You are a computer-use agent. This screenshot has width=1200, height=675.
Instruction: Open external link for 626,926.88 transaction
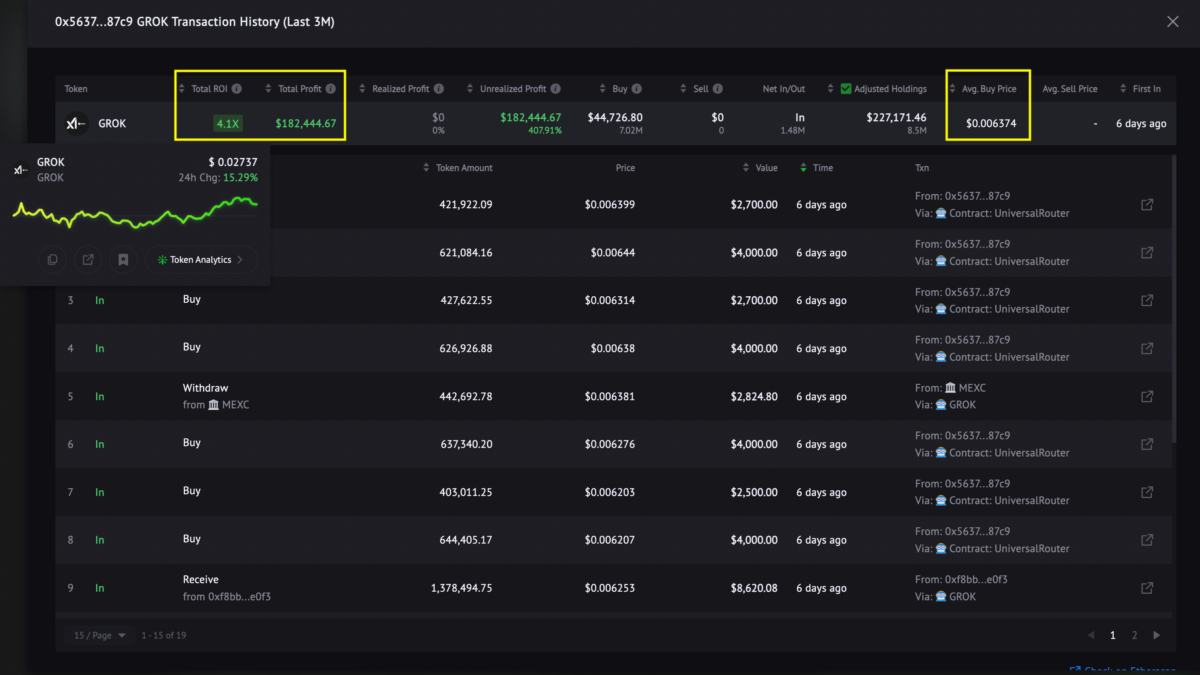[1147, 349]
